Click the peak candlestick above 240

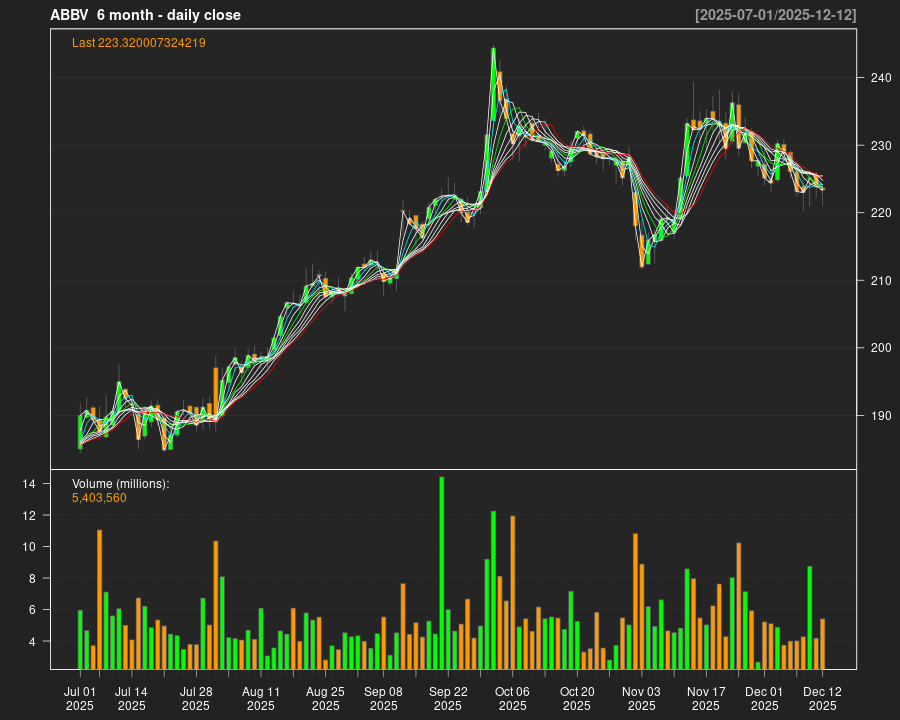tap(494, 60)
